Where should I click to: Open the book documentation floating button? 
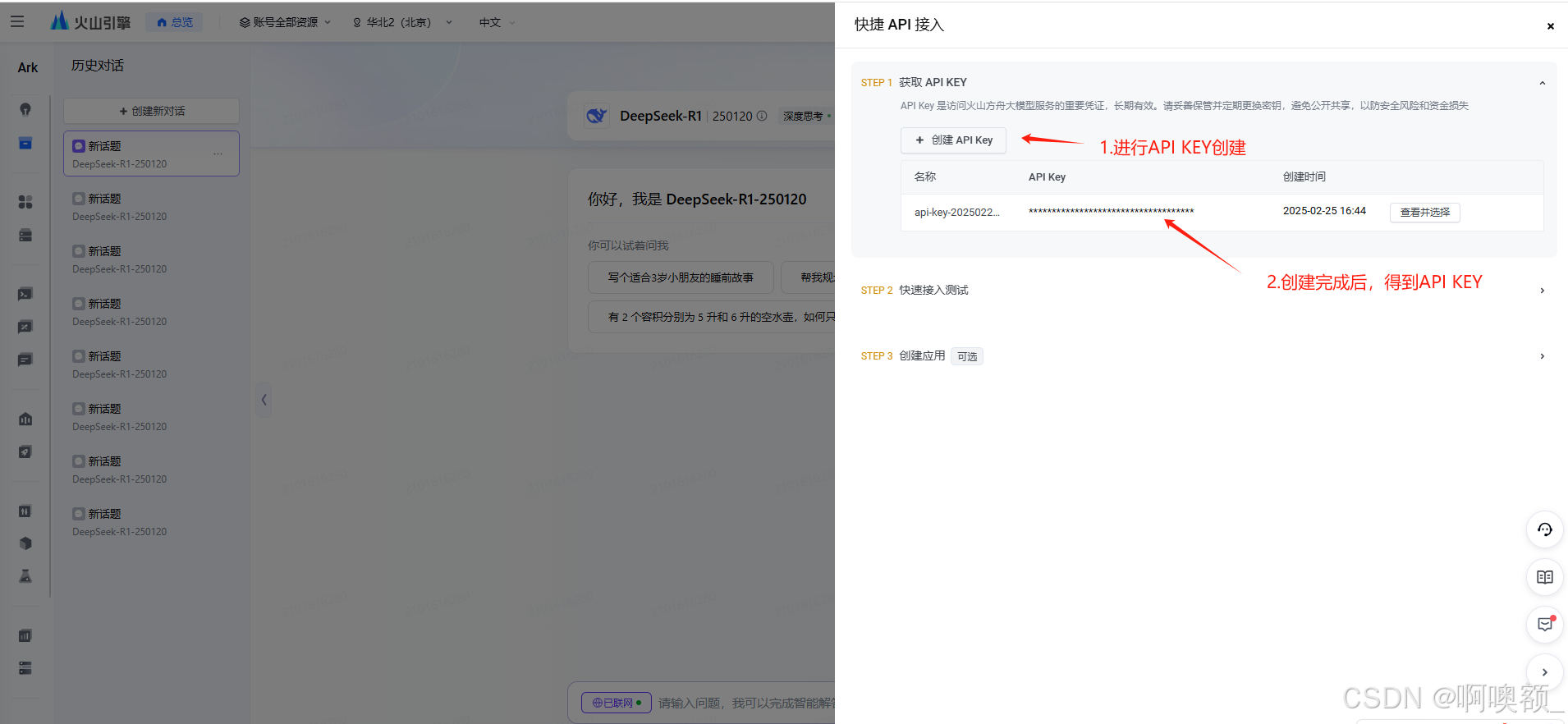(x=1544, y=577)
